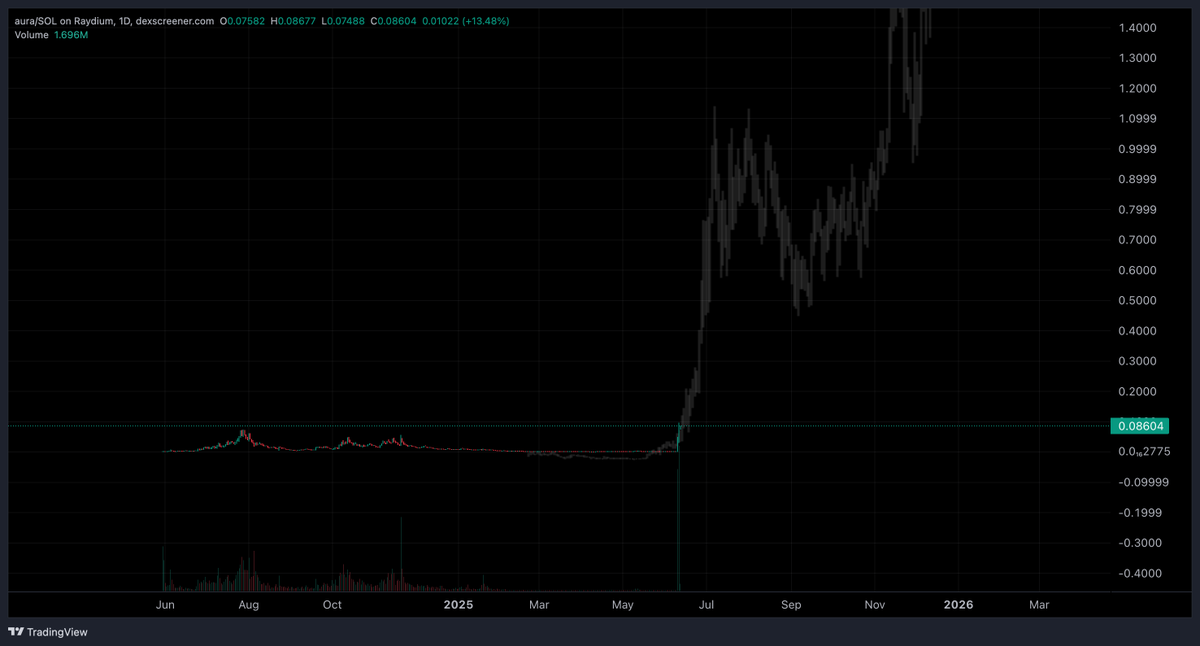The height and width of the screenshot is (646, 1200).
Task: Click the Jun label on time axis
Action: [x=166, y=605]
